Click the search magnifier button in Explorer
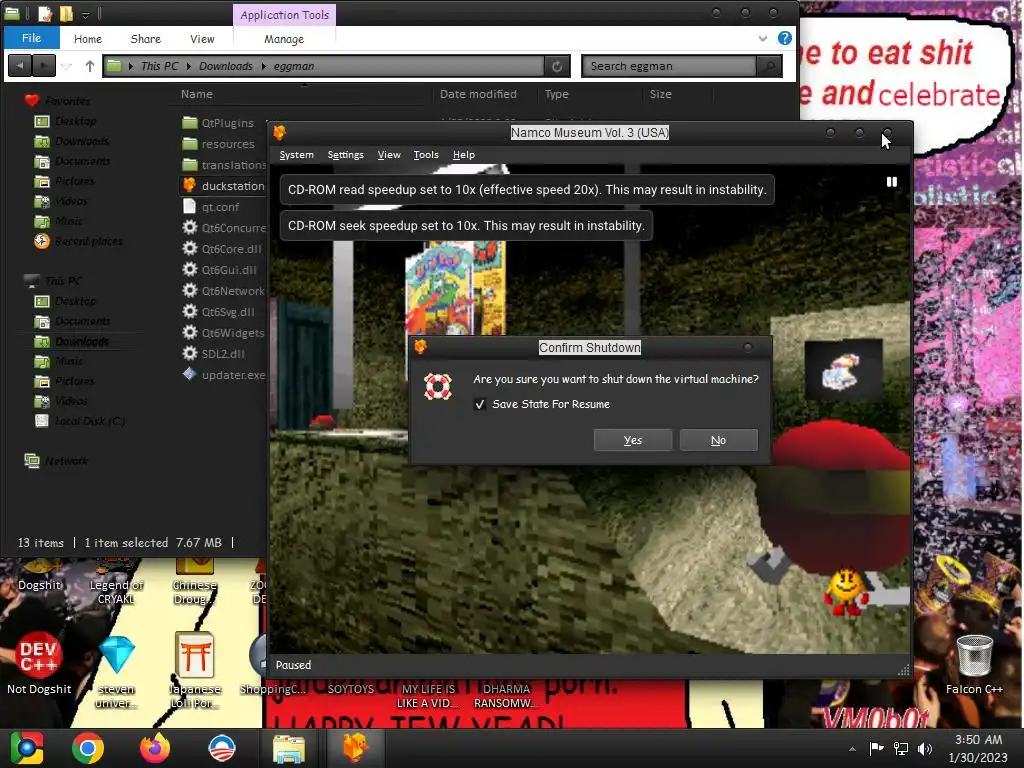 [x=769, y=66]
